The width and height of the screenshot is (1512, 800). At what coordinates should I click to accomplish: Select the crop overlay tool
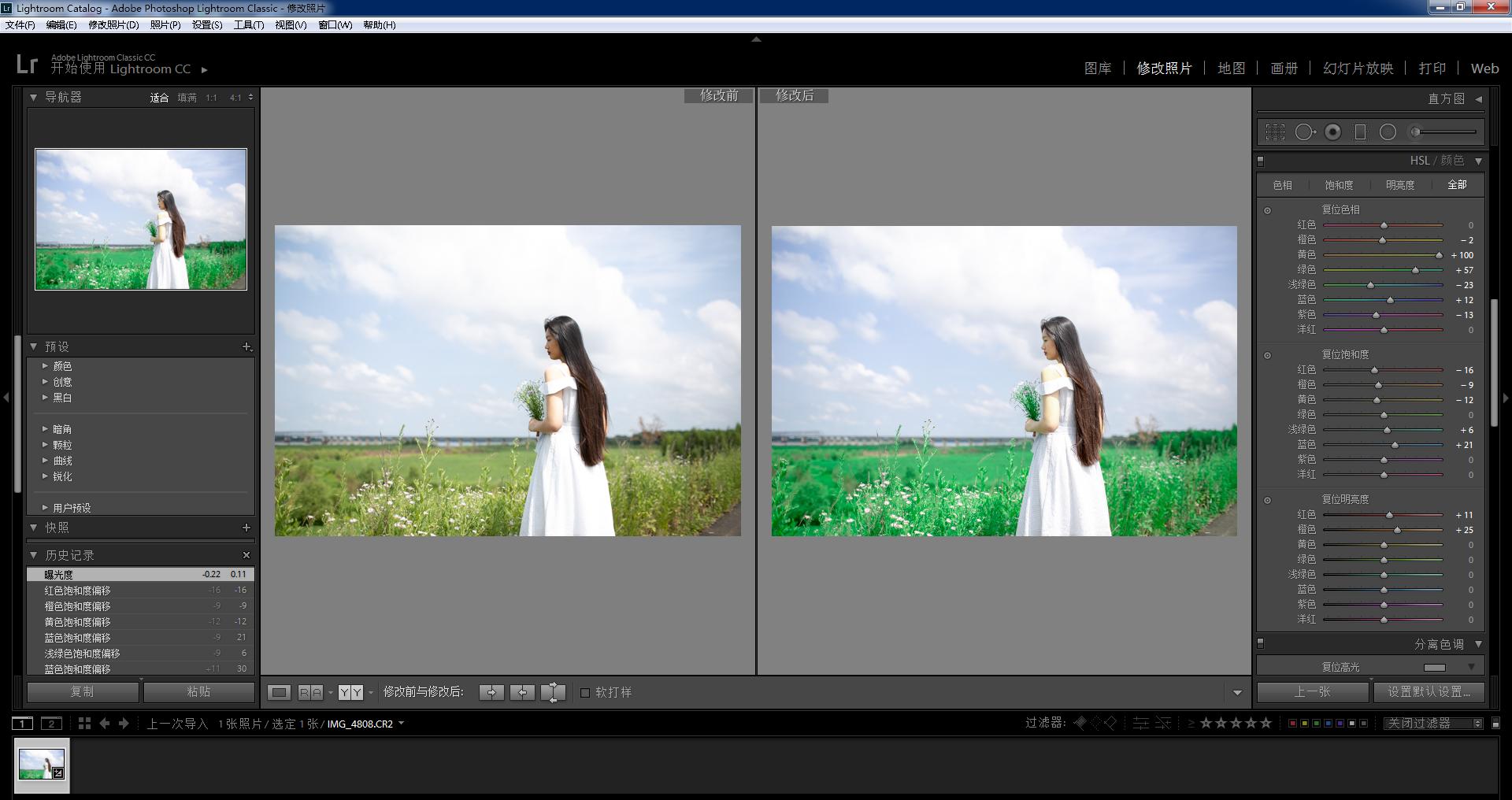pyautogui.click(x=1275, y=132)
